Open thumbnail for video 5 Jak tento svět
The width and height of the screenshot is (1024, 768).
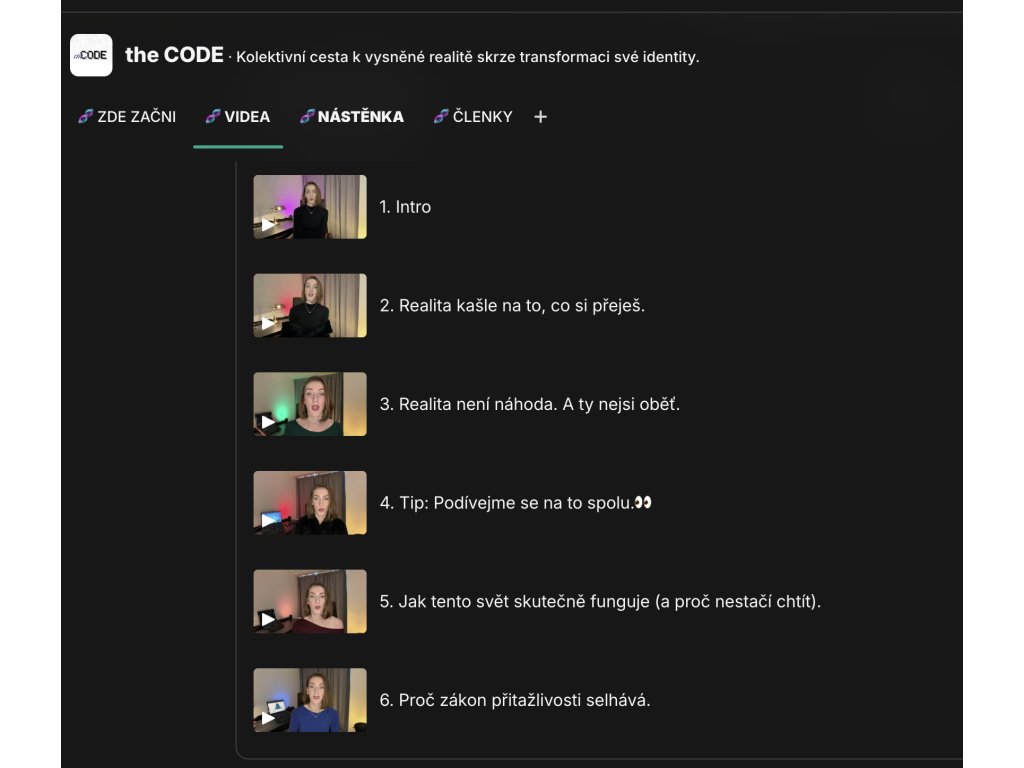pos(310,601)
